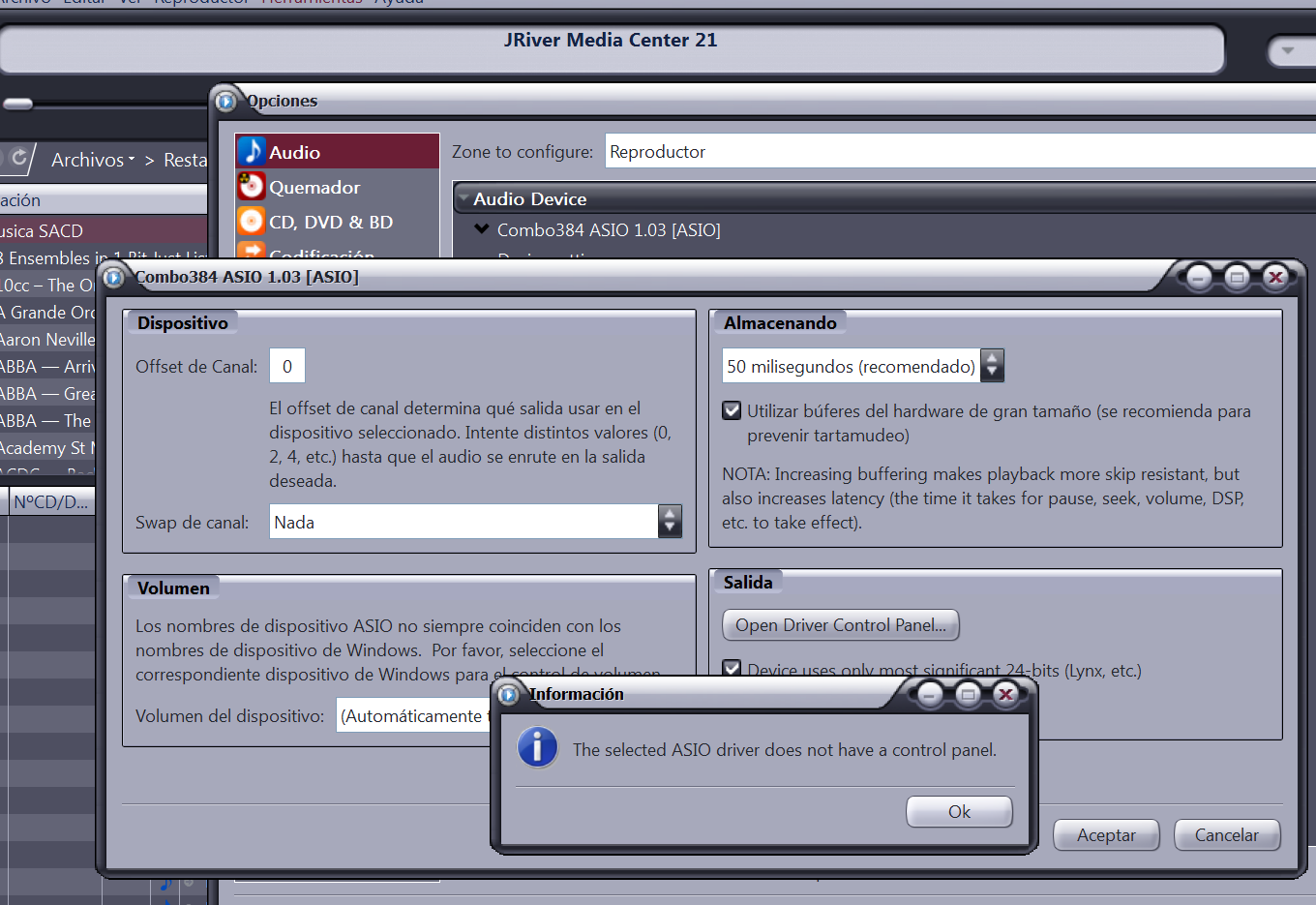Select the 'ABBA — Arriv' row

tap(48, 366)
